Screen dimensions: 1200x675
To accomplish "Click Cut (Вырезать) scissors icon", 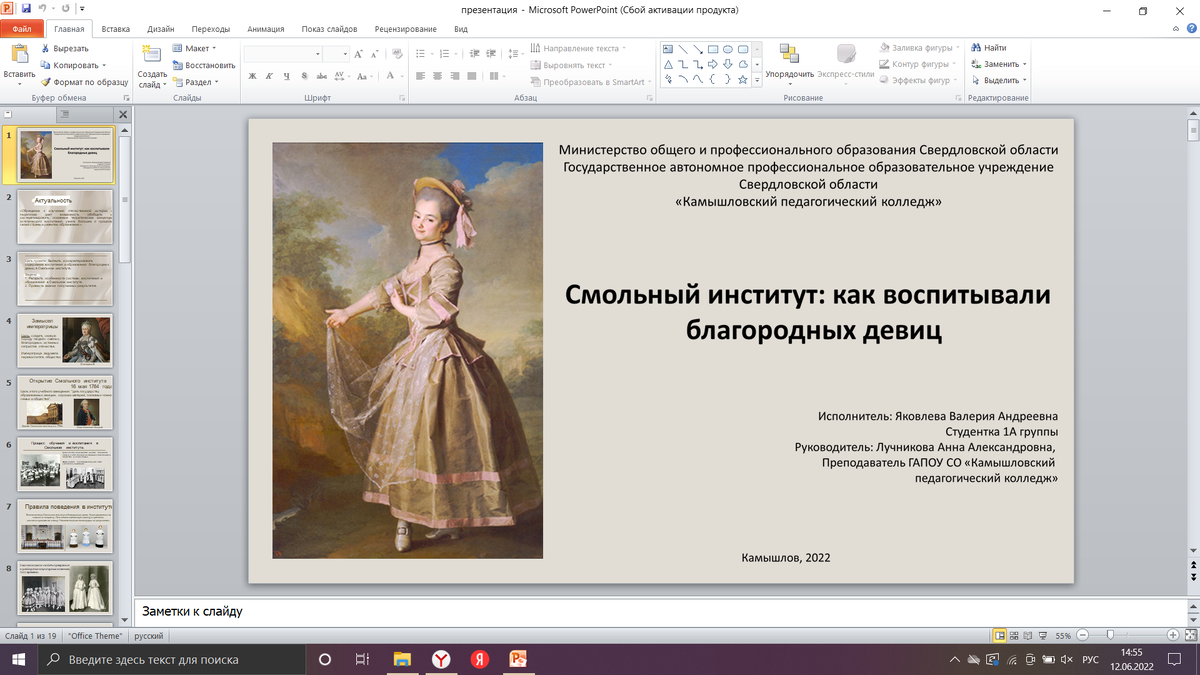I will tap(46, 48).
